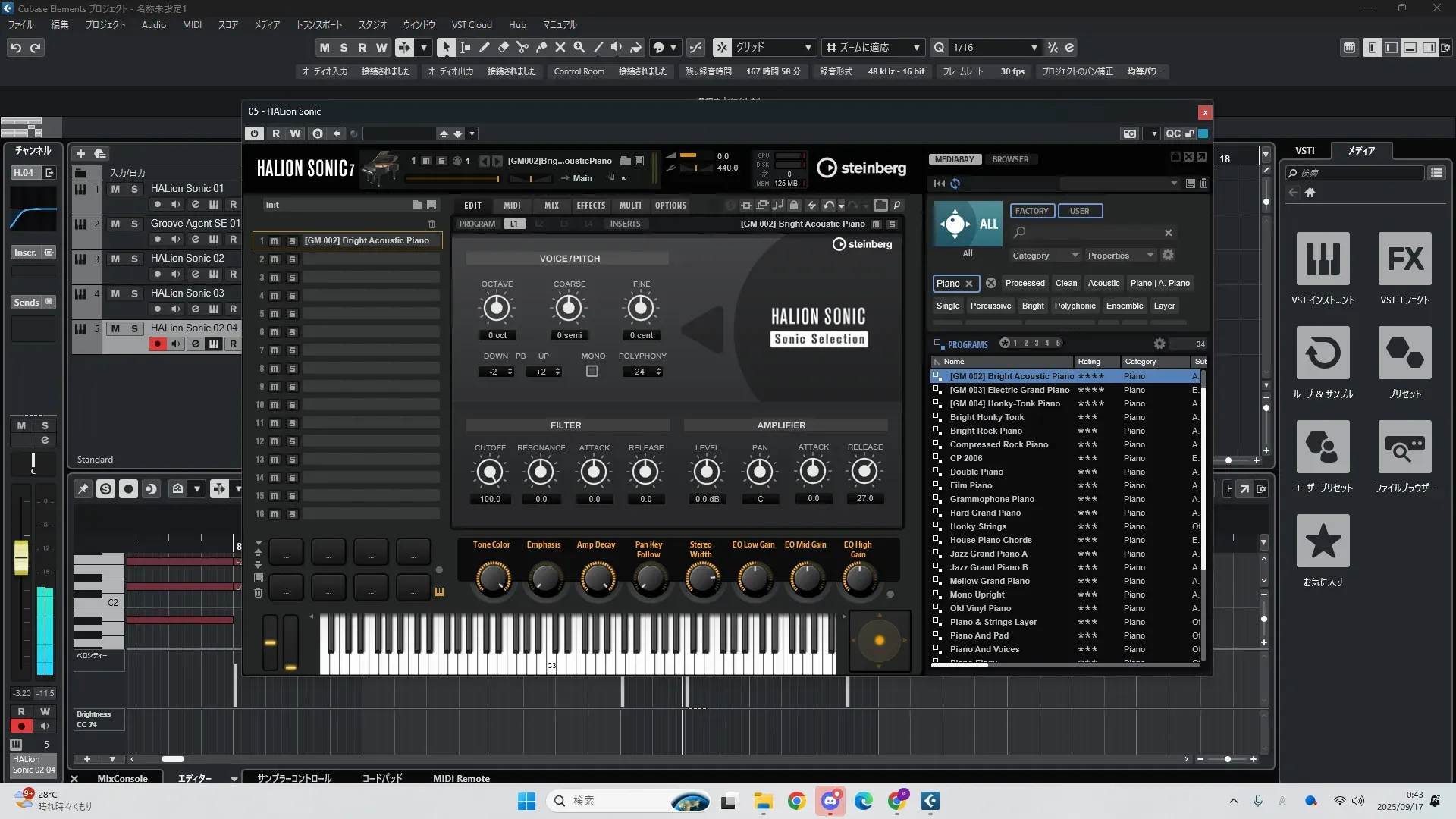Select the Bright attribute filter tag
Image resolution: width=1456 pixels, height=819 pixels.
coord(1033,306)
